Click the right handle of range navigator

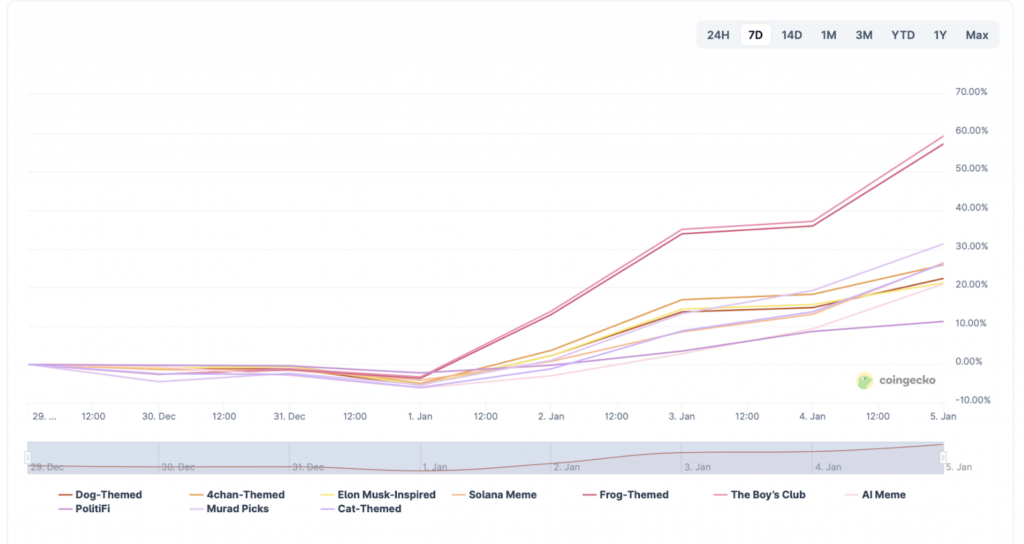(x=943, y=457)
